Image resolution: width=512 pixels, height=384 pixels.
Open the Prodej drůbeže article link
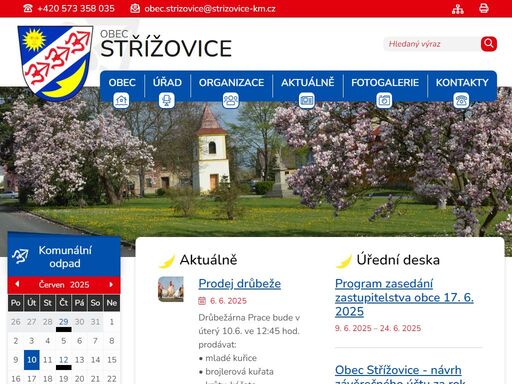pos(240,284)
